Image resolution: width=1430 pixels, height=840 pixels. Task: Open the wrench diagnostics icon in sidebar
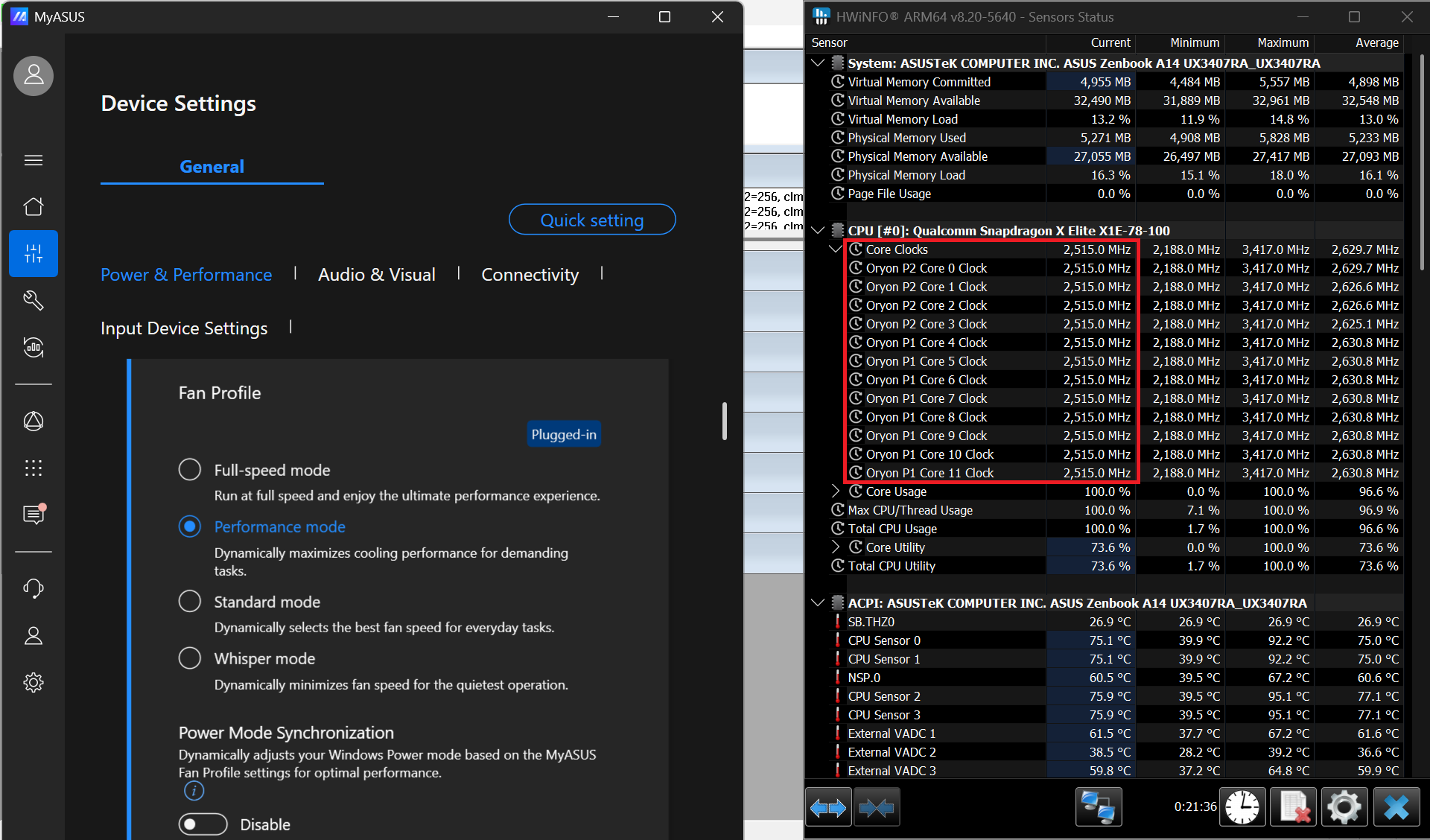click(x=34, y=300)
